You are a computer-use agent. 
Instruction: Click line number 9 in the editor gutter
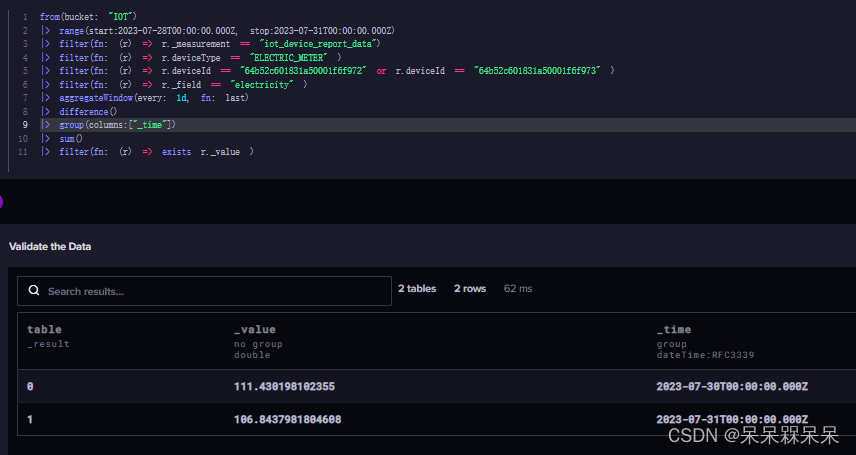click(x=25, y=125)
